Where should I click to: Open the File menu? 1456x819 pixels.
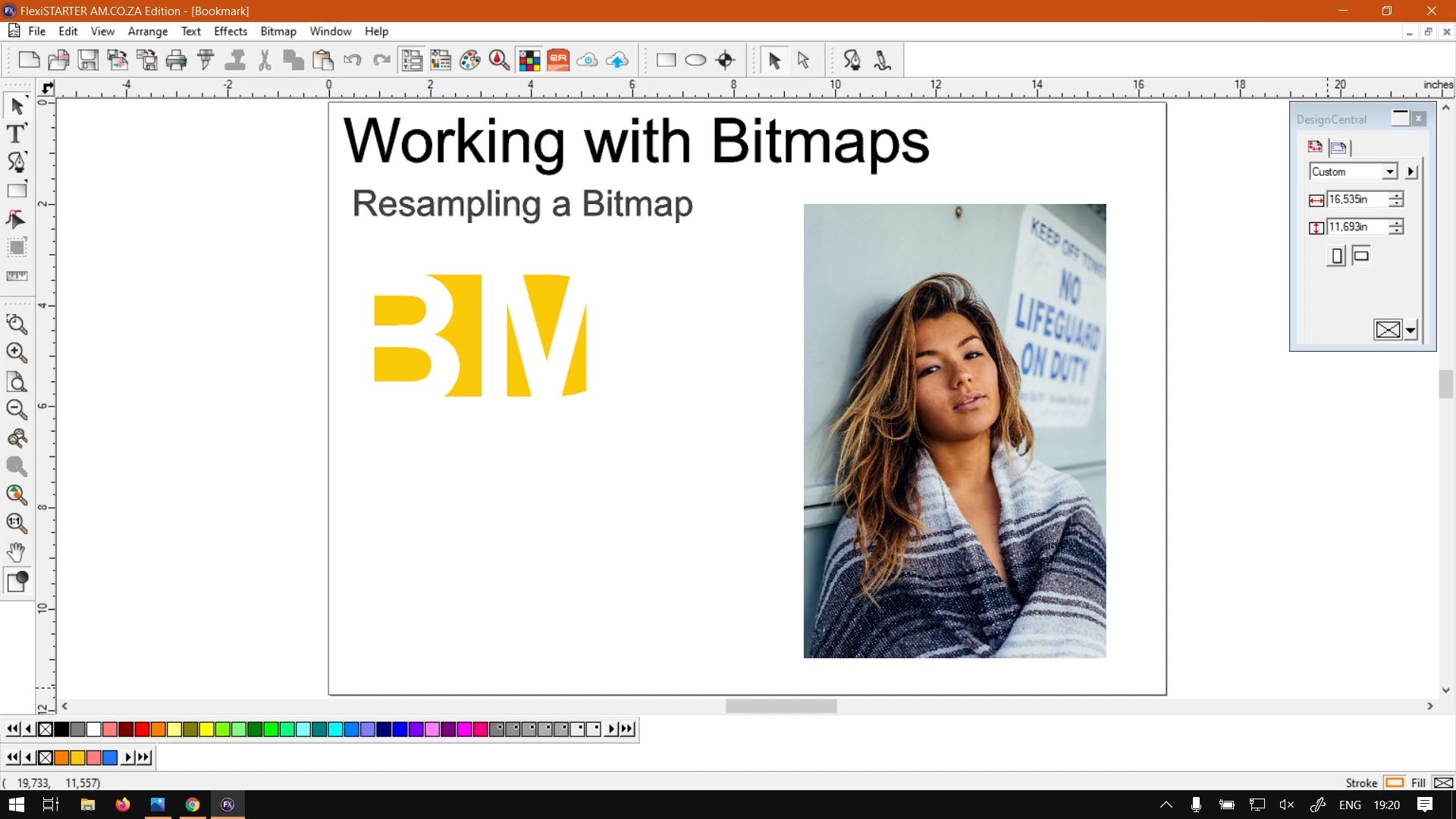(x=37, y=31)
